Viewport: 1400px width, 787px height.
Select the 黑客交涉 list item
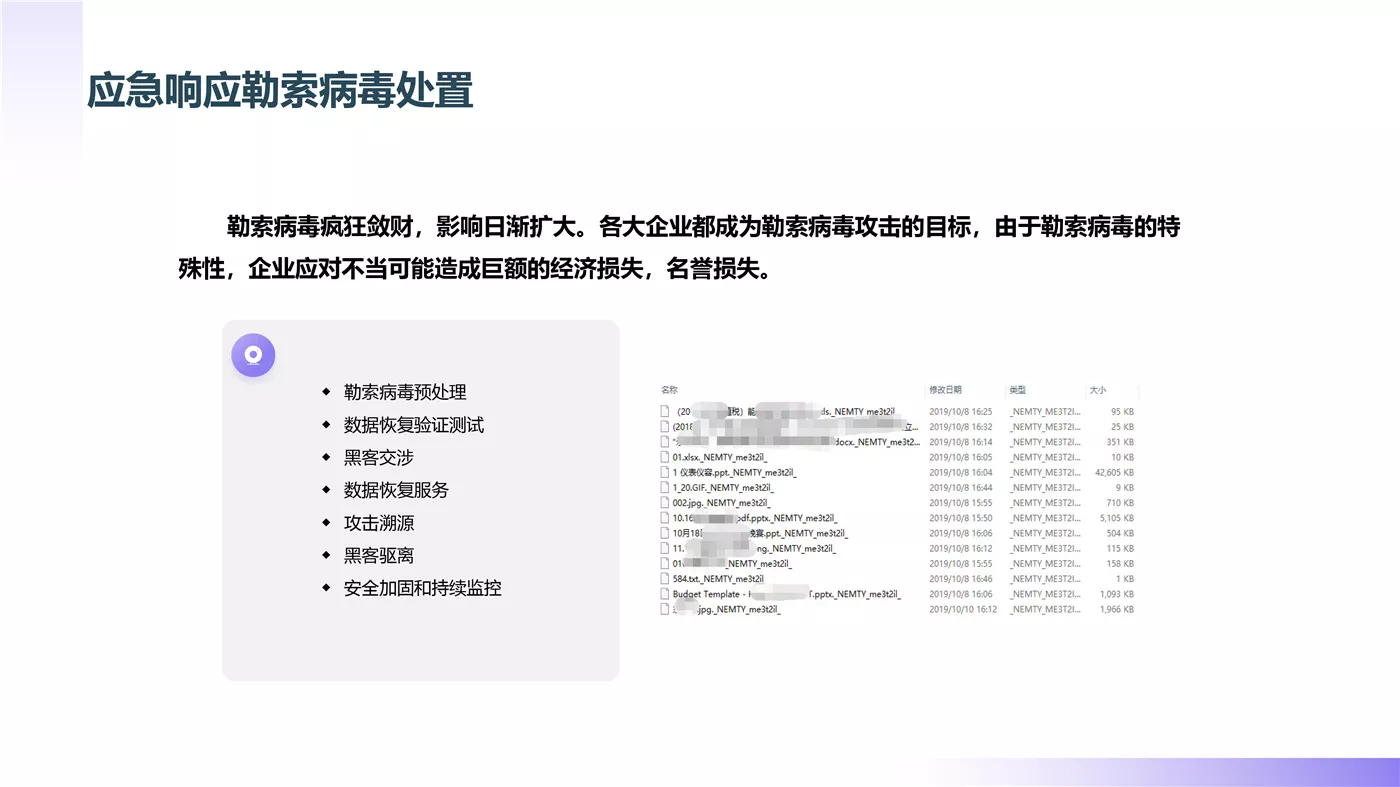pyautogui.click(x=379, y=457)
